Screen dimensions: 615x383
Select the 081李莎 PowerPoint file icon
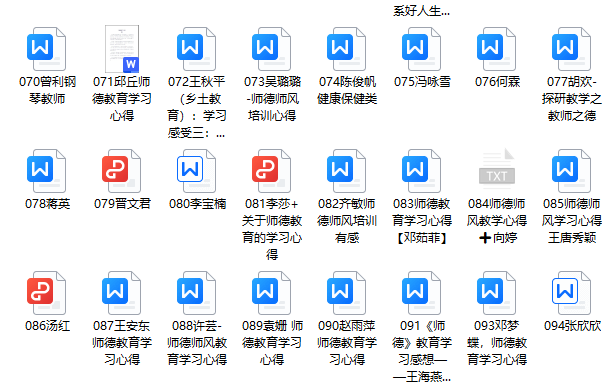[x=271, y=171]
